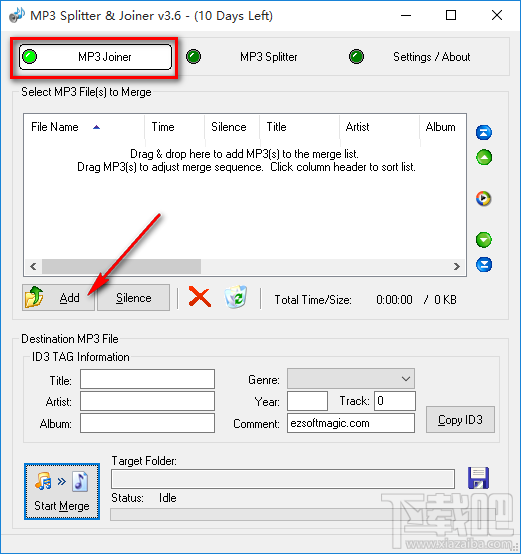The height and width of the screenshot is (554, 521).
Task: Sort list by Artist column header
Action: [380, 127]
